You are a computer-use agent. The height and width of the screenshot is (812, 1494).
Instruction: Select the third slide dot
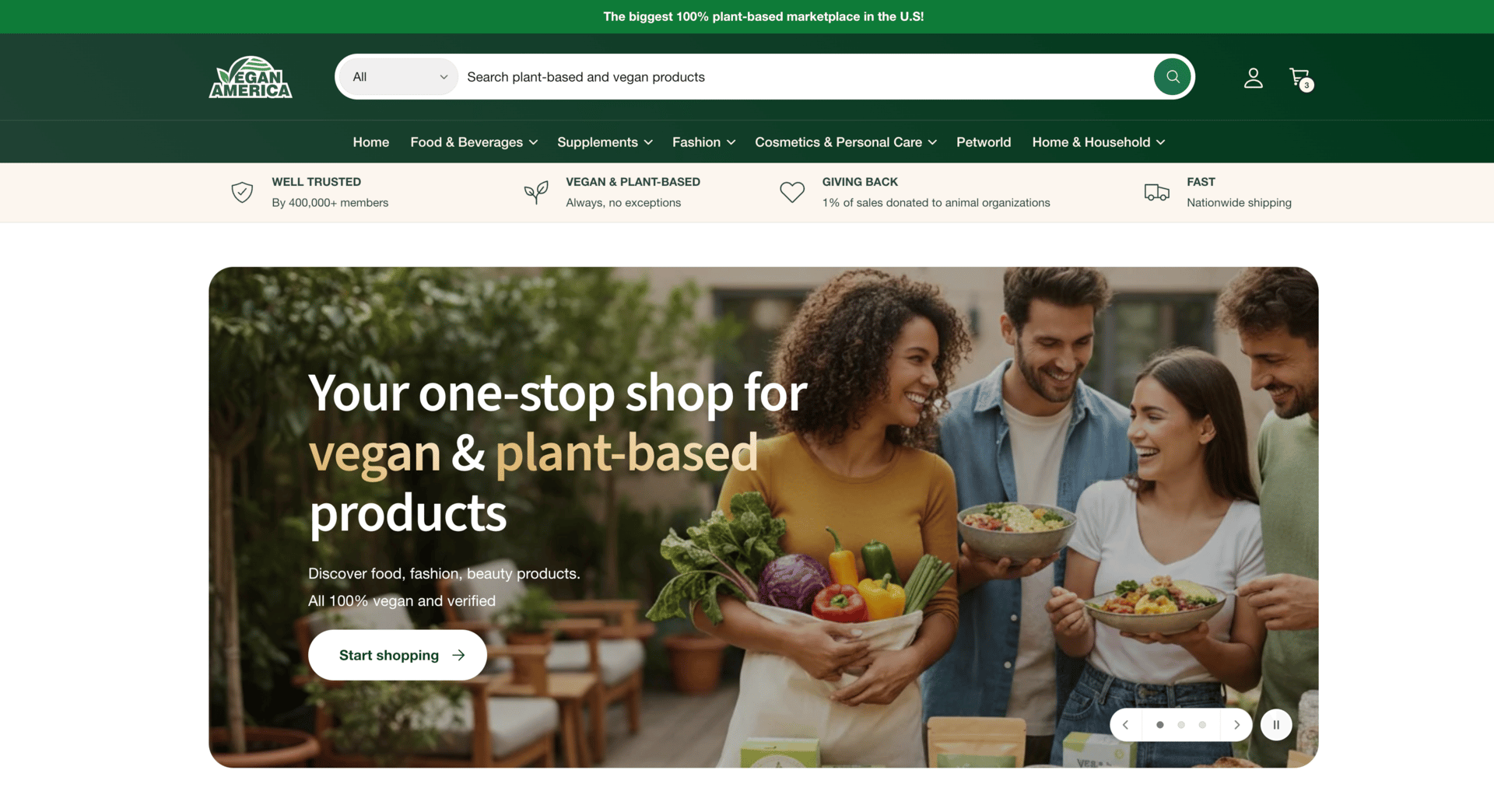(x=1202, y=725)
